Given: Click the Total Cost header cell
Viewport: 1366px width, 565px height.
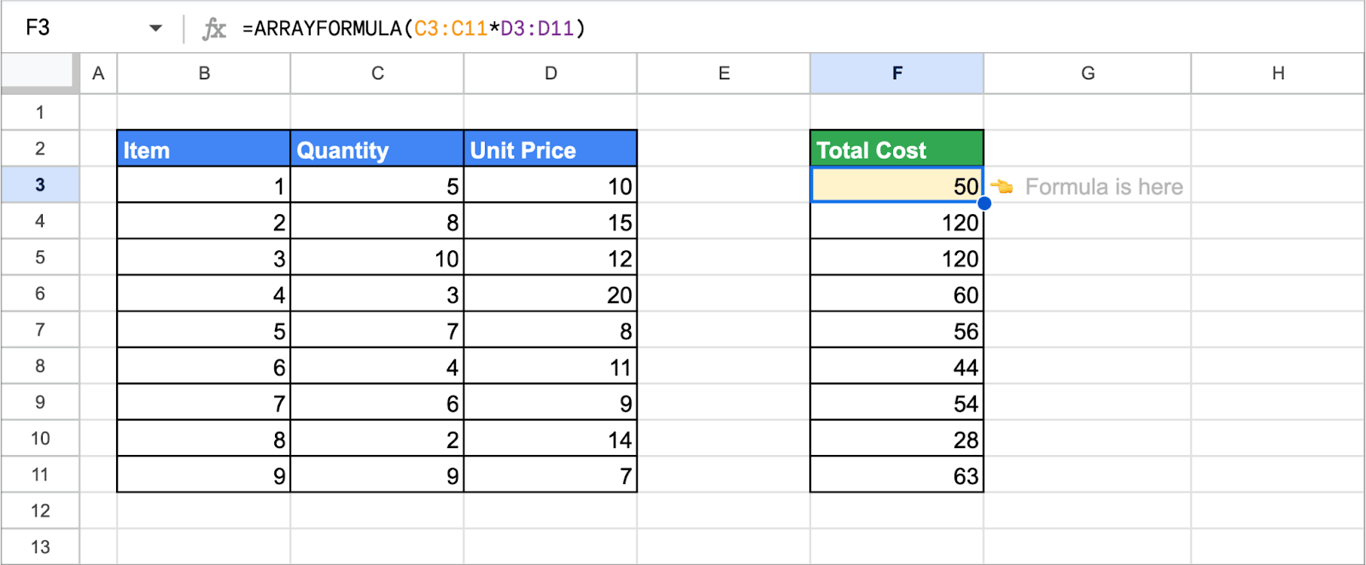Looking at the screenshot, I should pyautogui.click(x=897, y=149).
